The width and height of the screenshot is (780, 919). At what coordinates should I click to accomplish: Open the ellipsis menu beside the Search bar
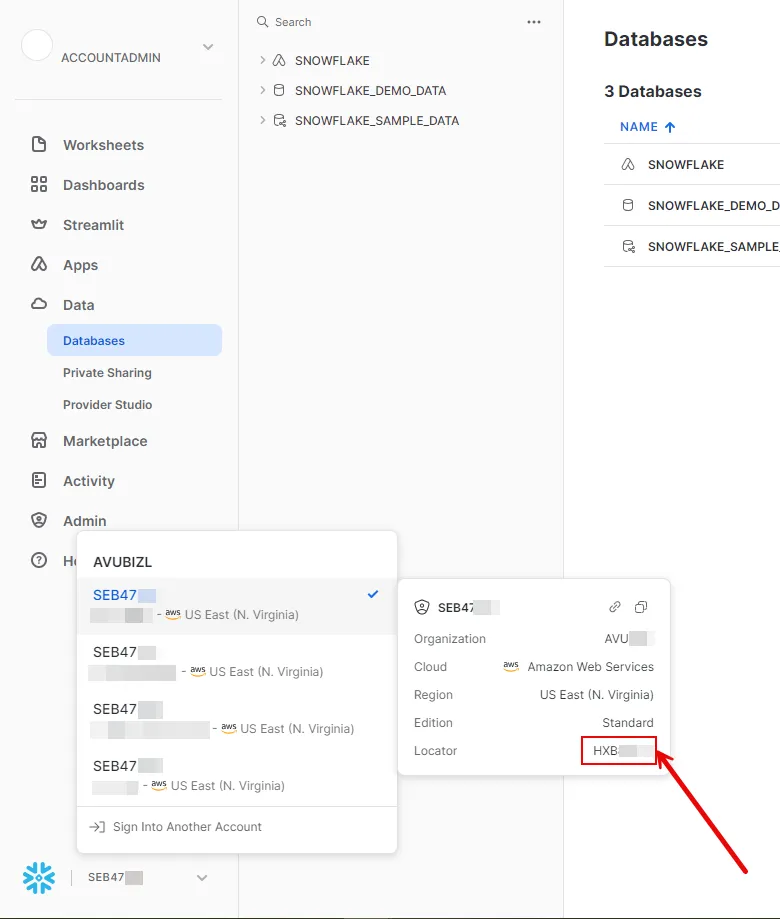coord(534,21)
